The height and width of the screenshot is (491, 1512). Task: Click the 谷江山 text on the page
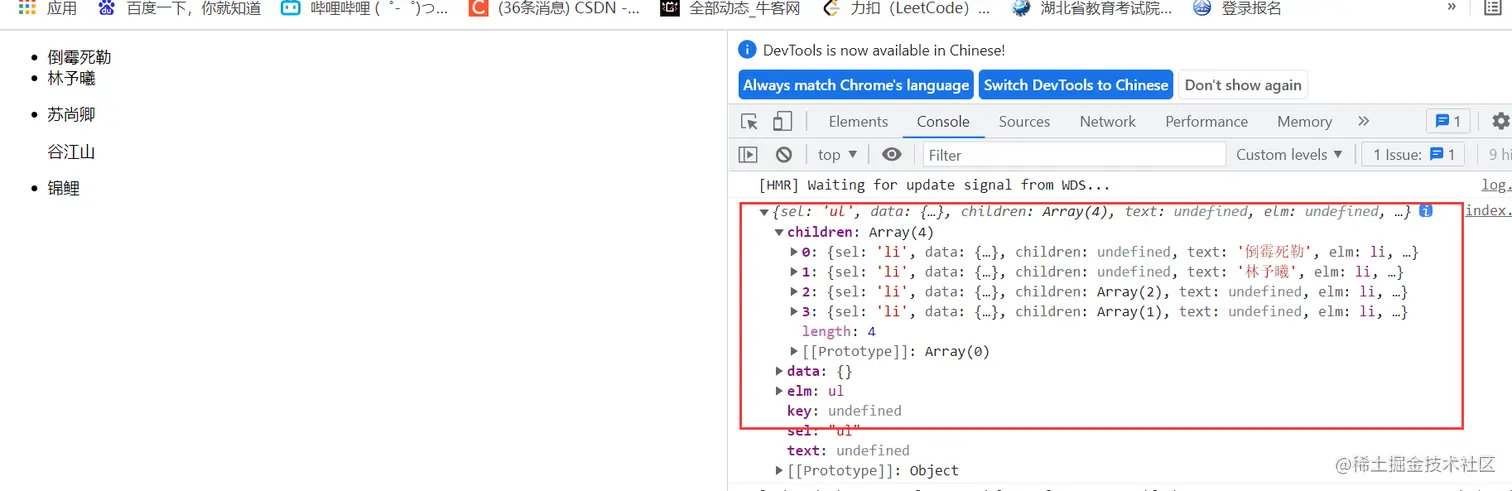coord(71,152)
